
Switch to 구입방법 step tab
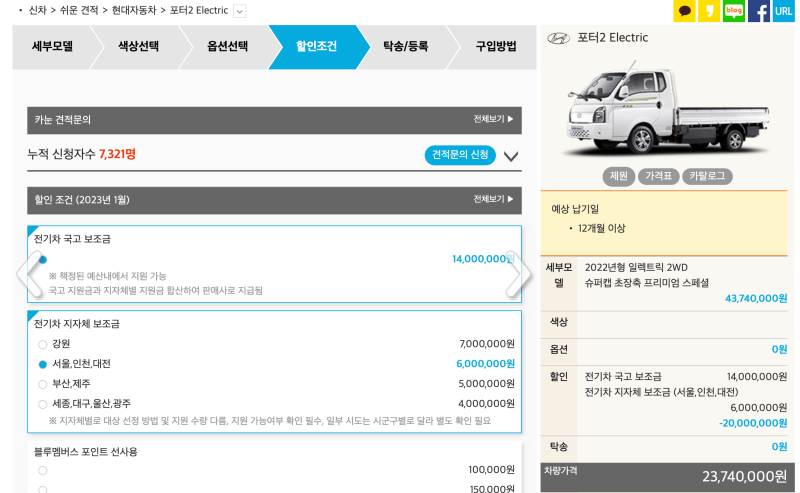pyautogui.click(x=496, y=46)
